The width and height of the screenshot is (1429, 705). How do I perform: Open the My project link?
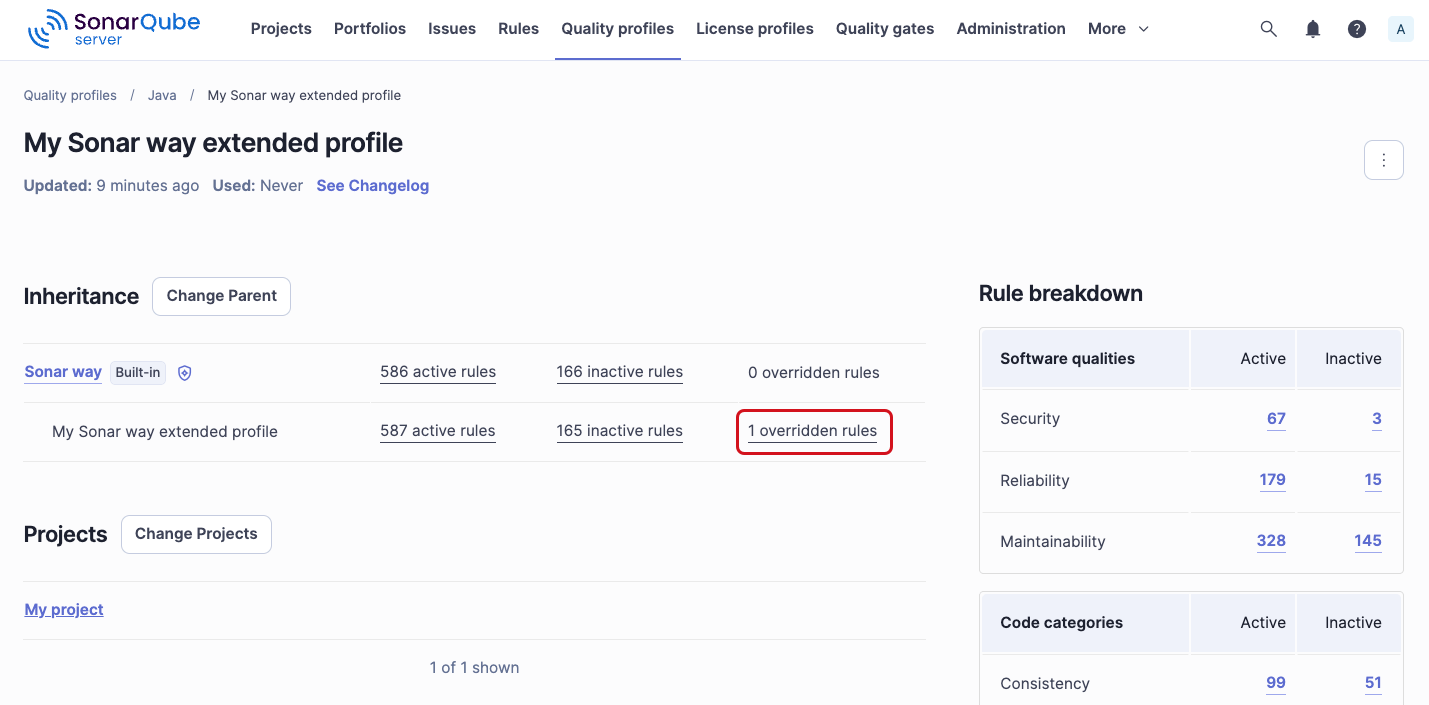pos(64,610)
